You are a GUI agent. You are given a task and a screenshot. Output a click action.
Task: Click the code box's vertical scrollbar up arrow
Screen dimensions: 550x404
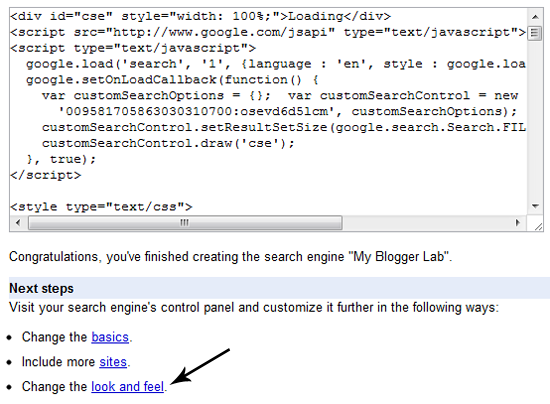pos(535,17)
